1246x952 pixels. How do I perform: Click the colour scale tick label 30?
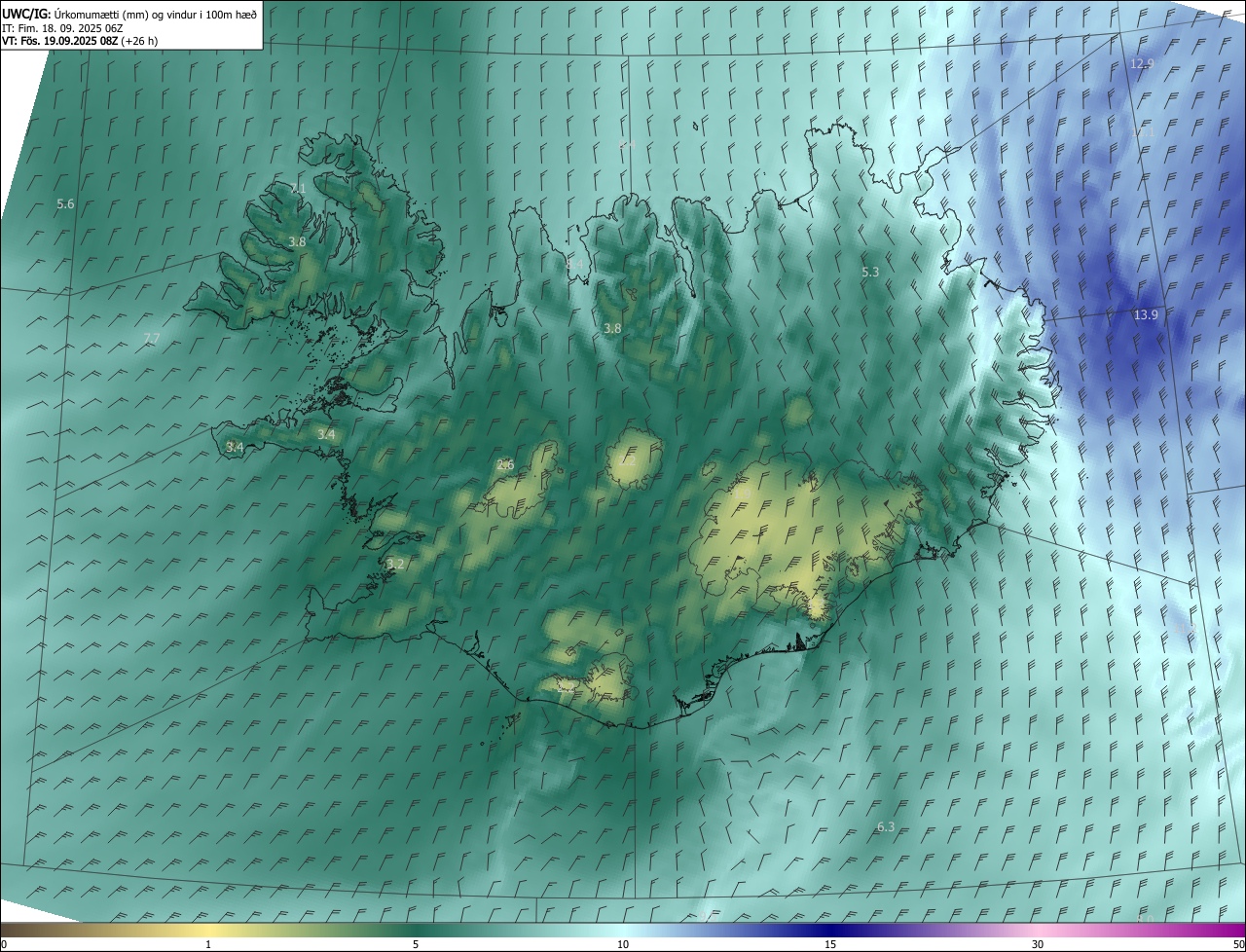click(1038, 944)
